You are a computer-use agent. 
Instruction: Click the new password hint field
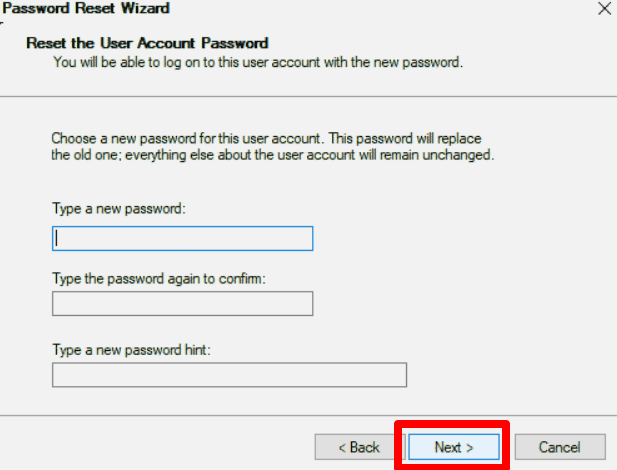(229, 375)
